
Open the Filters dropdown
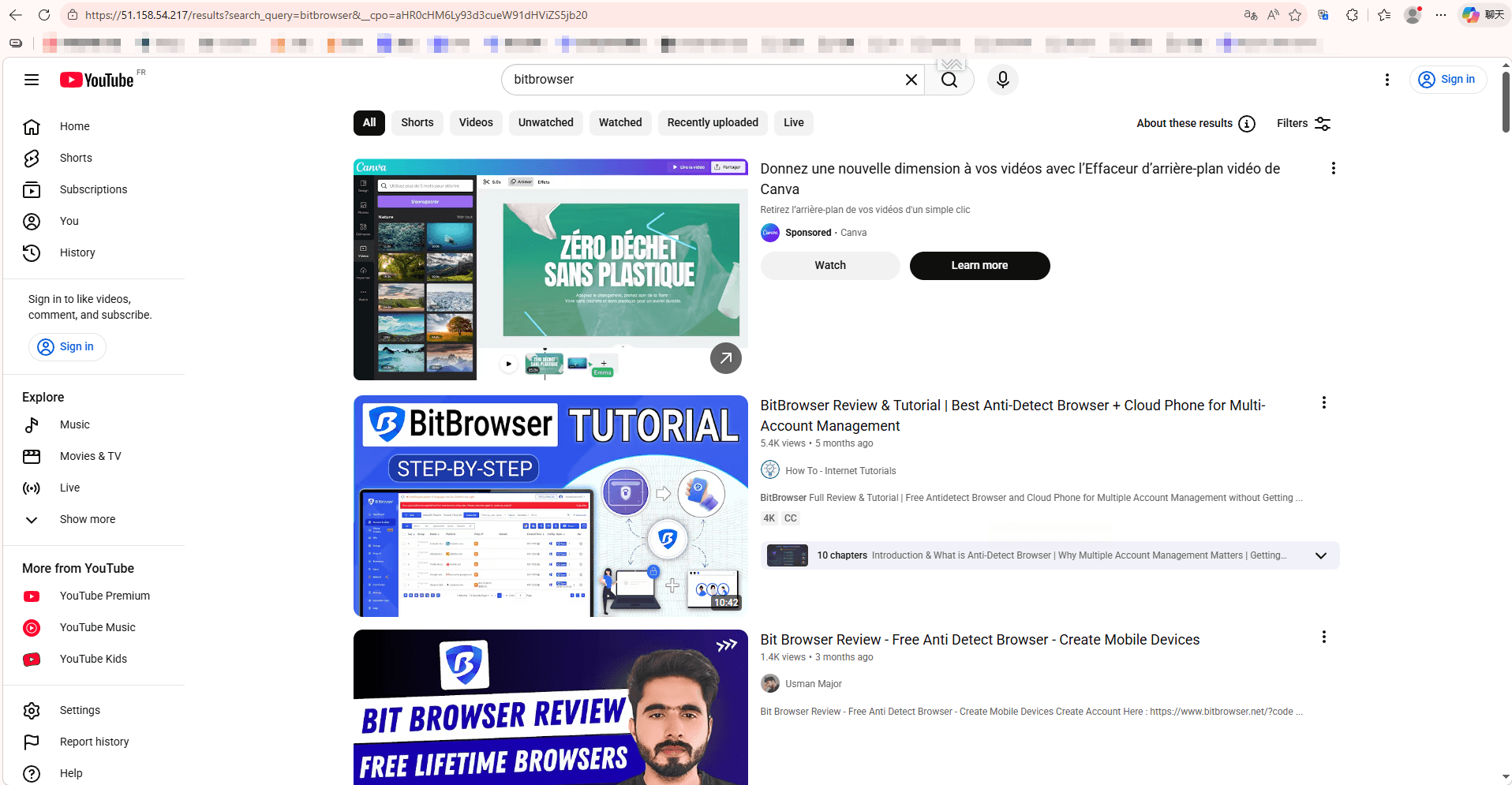(x=1304, y=124)
